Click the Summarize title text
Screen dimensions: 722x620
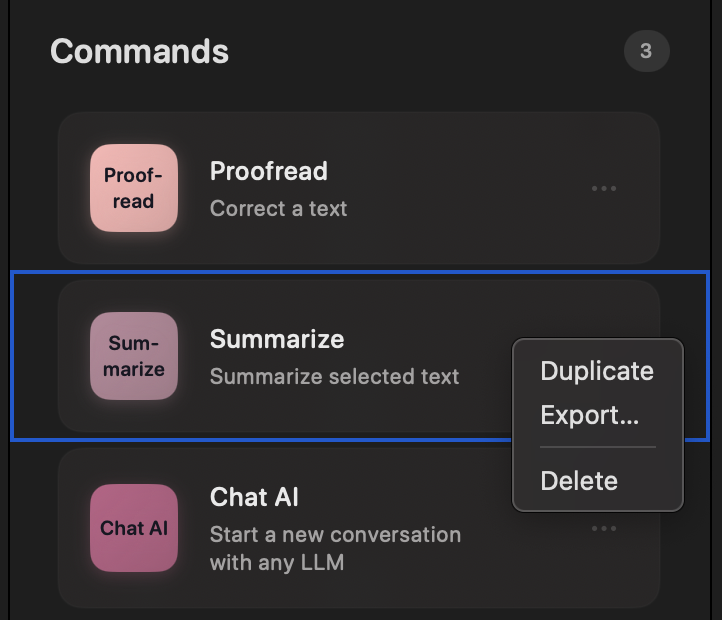[276, 339]
